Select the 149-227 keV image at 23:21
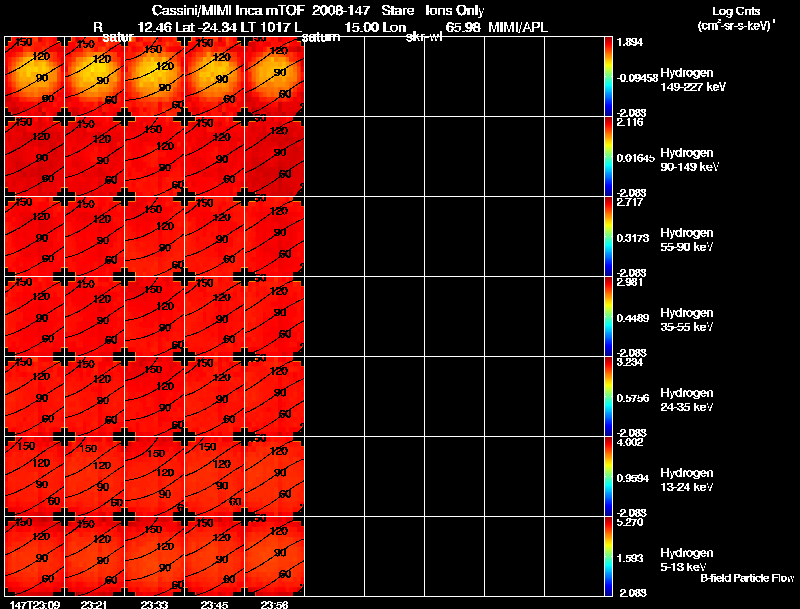The width and height of the screenshot is (800, 609). [x=94, y=76]
